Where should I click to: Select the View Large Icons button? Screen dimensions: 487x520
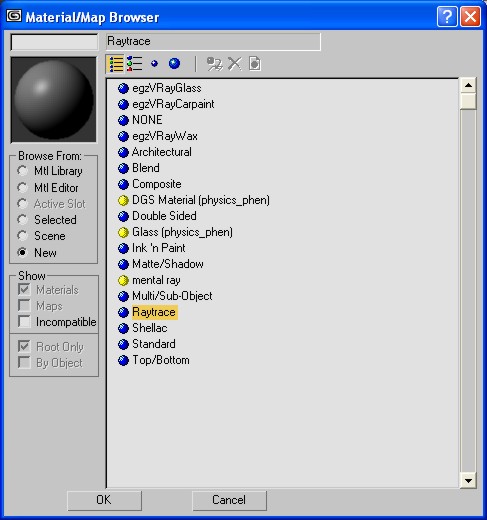tap(174, 63)
